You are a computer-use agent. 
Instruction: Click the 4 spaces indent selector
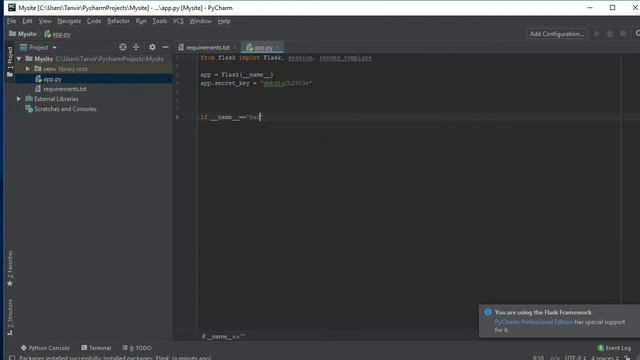(605, 358)
